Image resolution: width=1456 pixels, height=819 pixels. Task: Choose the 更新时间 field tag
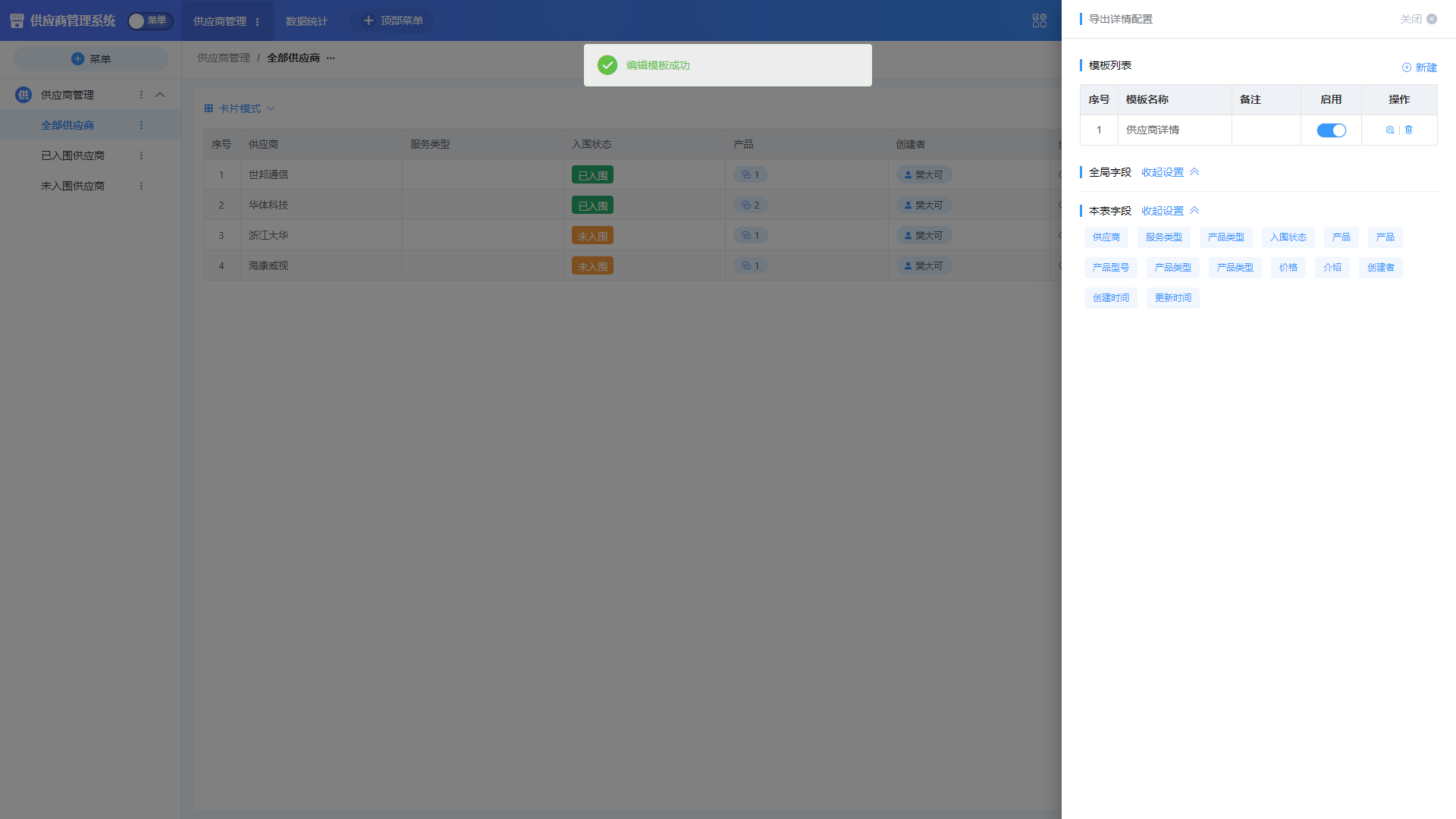tap(1173, 298)
